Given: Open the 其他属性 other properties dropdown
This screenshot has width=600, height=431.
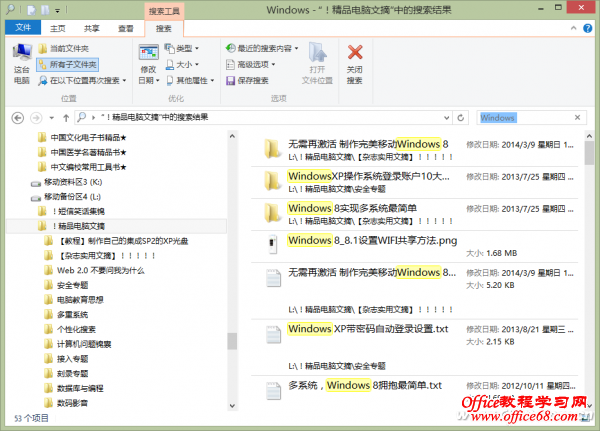Looking at the screenshot, I should point(191,80).
